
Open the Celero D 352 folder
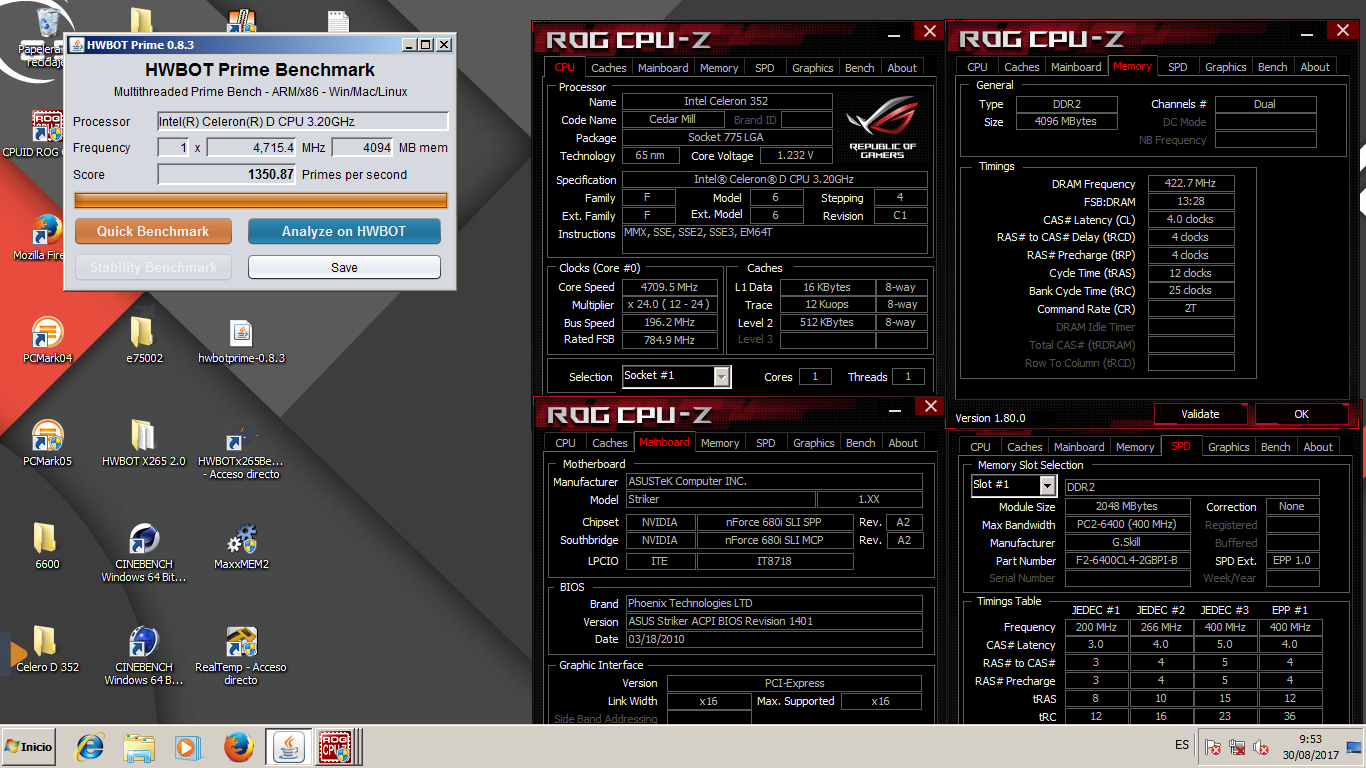(47, 649)
